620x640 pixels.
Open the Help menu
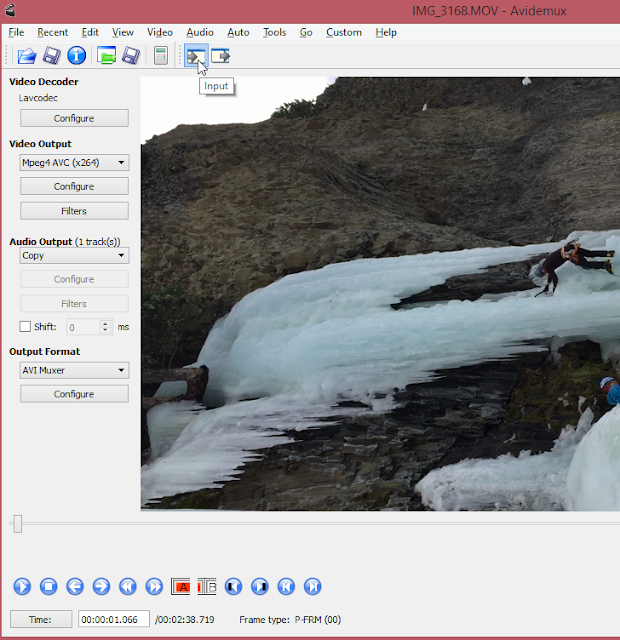386,32
